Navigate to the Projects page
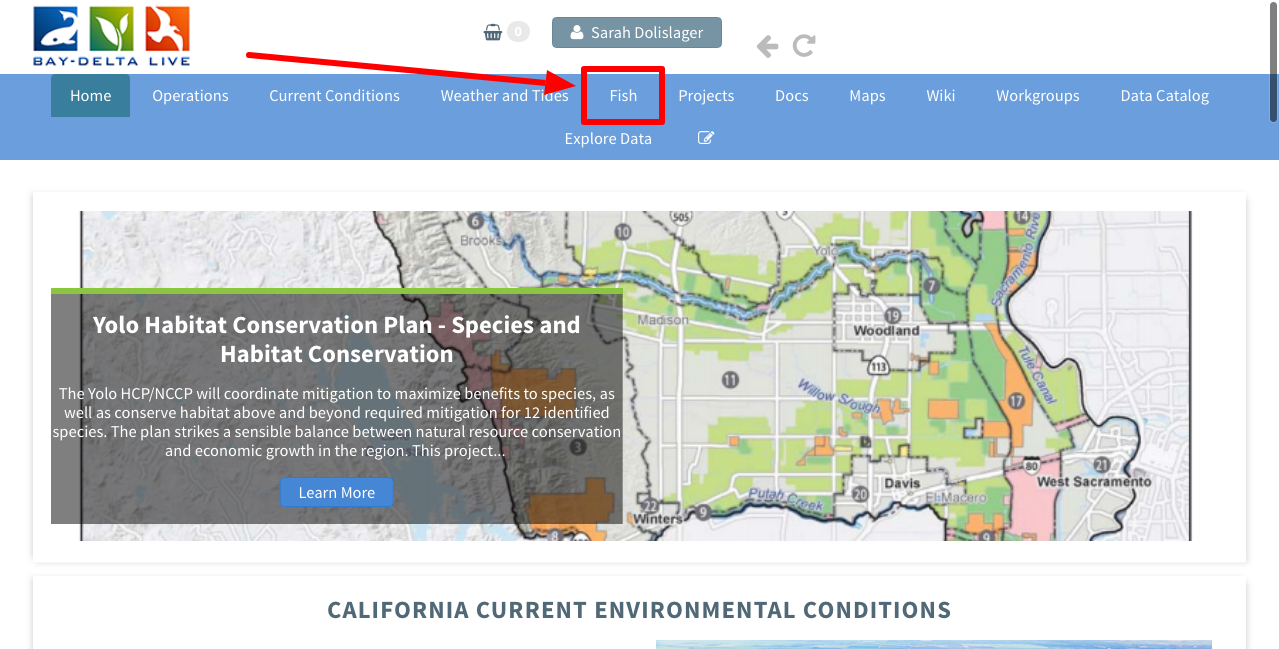 click(706, 96)
